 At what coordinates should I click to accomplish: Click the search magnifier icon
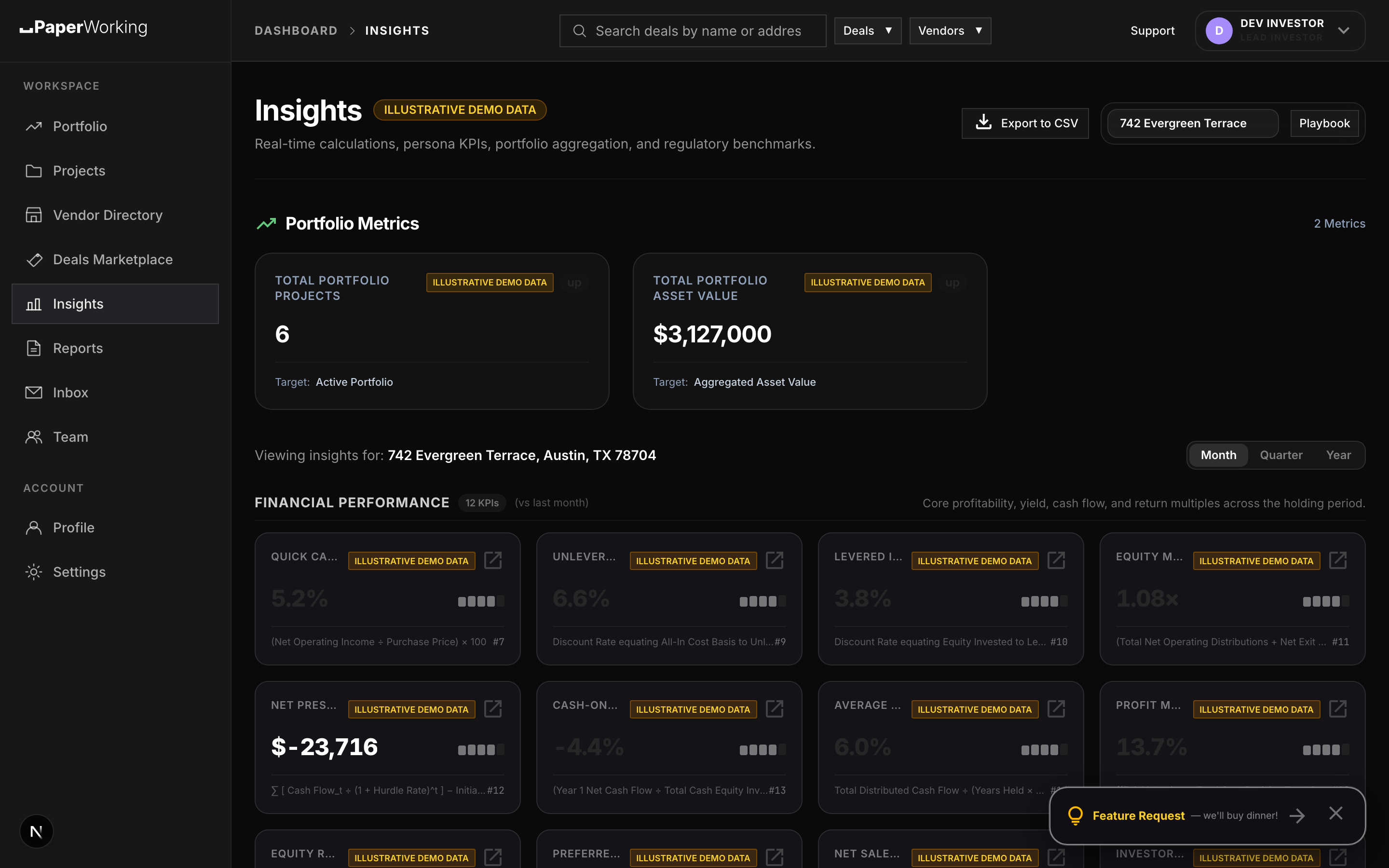coord(580,31)
